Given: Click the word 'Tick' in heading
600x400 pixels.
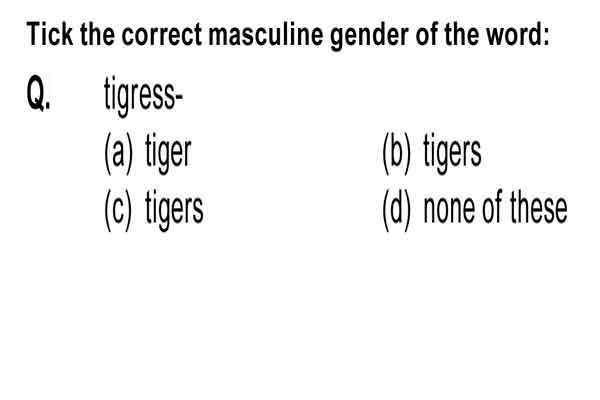Looking at the screenshot, I should click(x=49, y=34).
